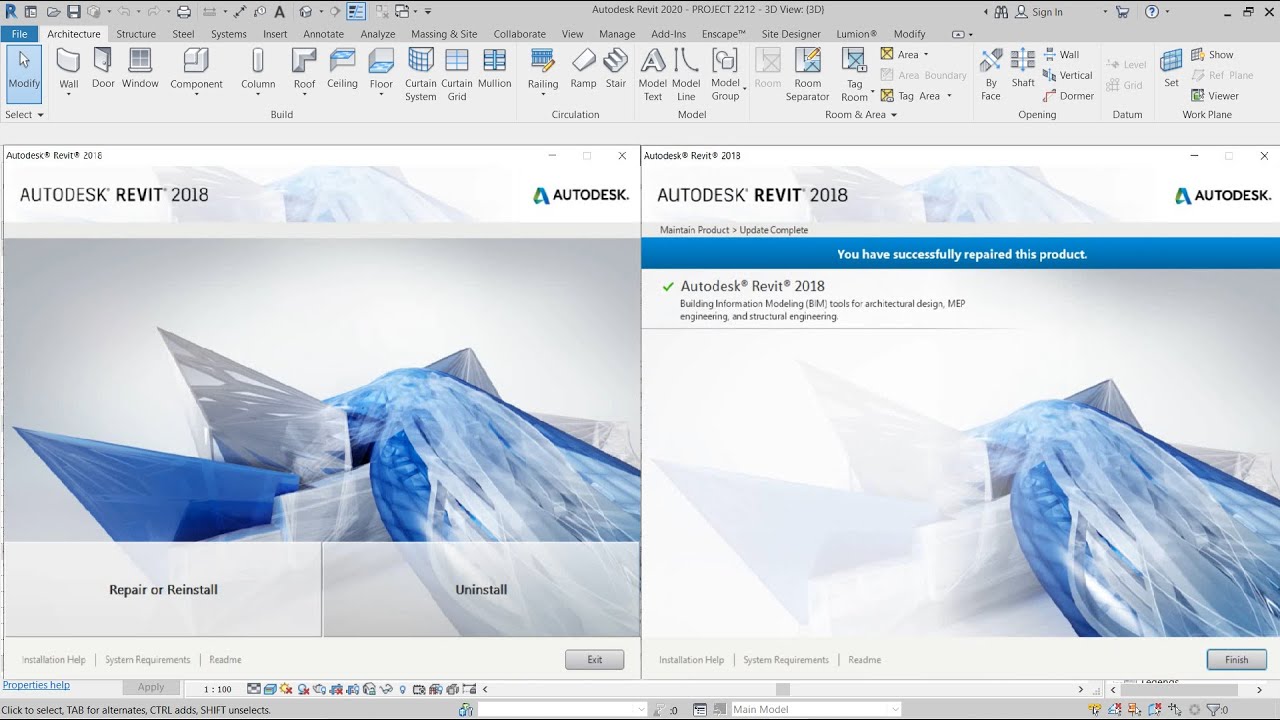Click the project browser horizontal scrollbar right arrow
Image resolution: width=1280 pixels, height=720 pixels.
pos(1258,689)
